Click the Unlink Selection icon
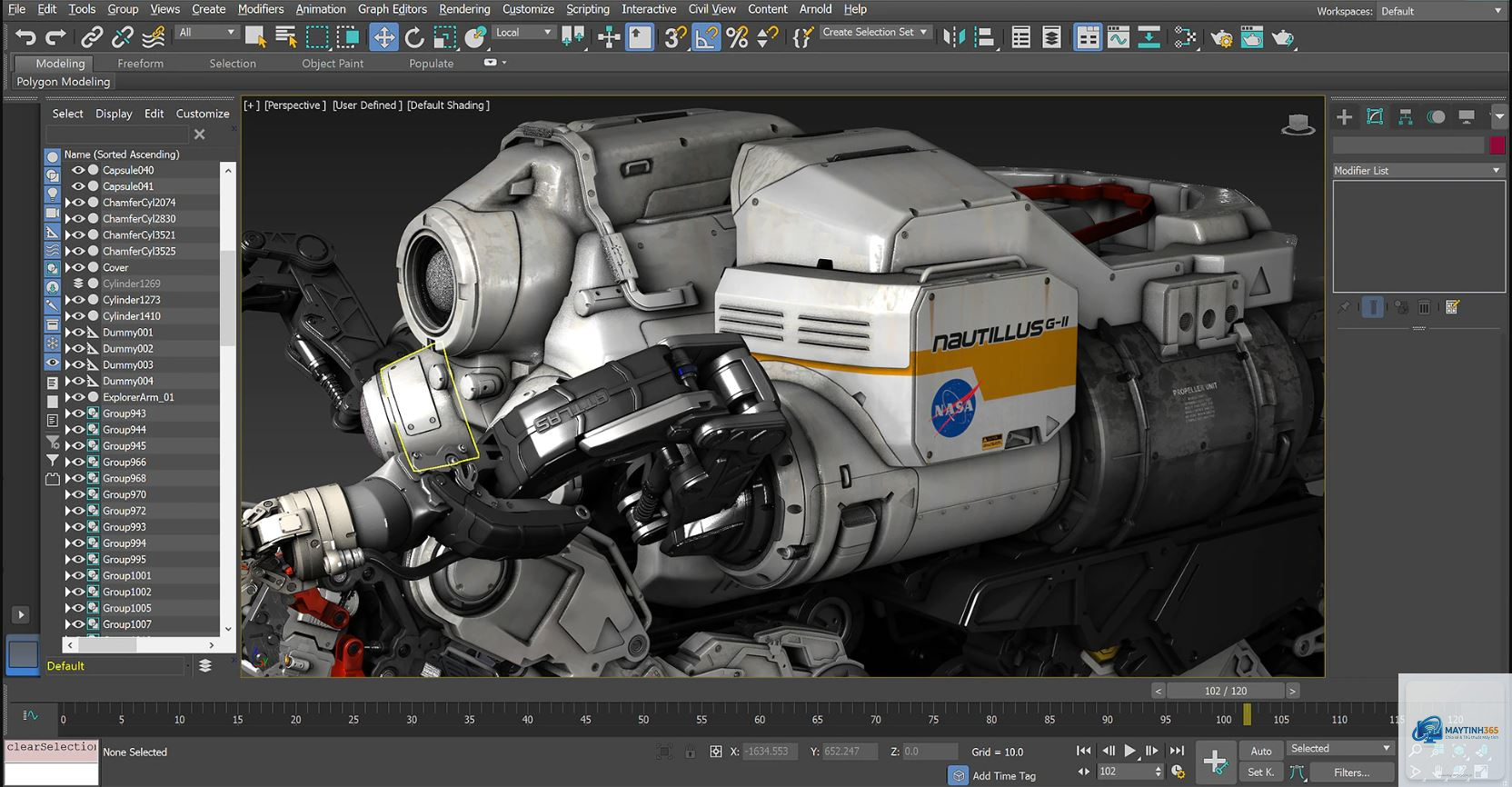The width and height of the screenshot is (1512, 787). [123, 37]
